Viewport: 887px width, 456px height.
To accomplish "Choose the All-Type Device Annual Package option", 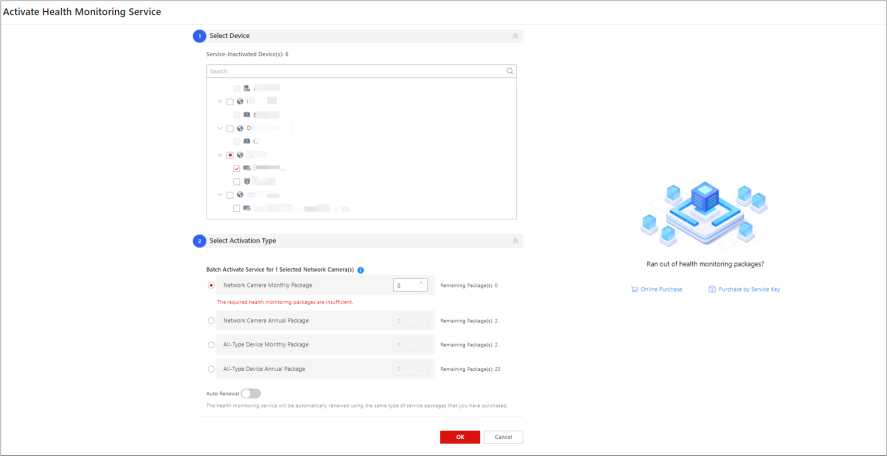I will [211, 369].
